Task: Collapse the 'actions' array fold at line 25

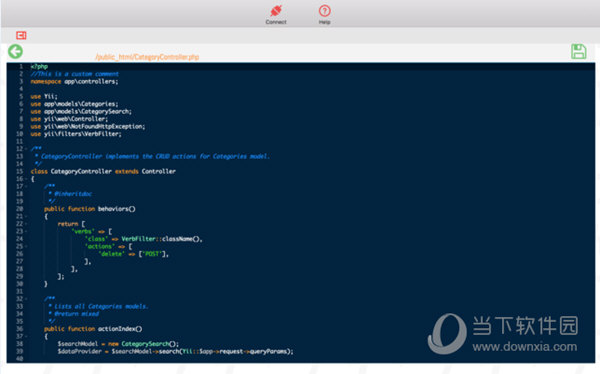Action: (x=26, y=246)
